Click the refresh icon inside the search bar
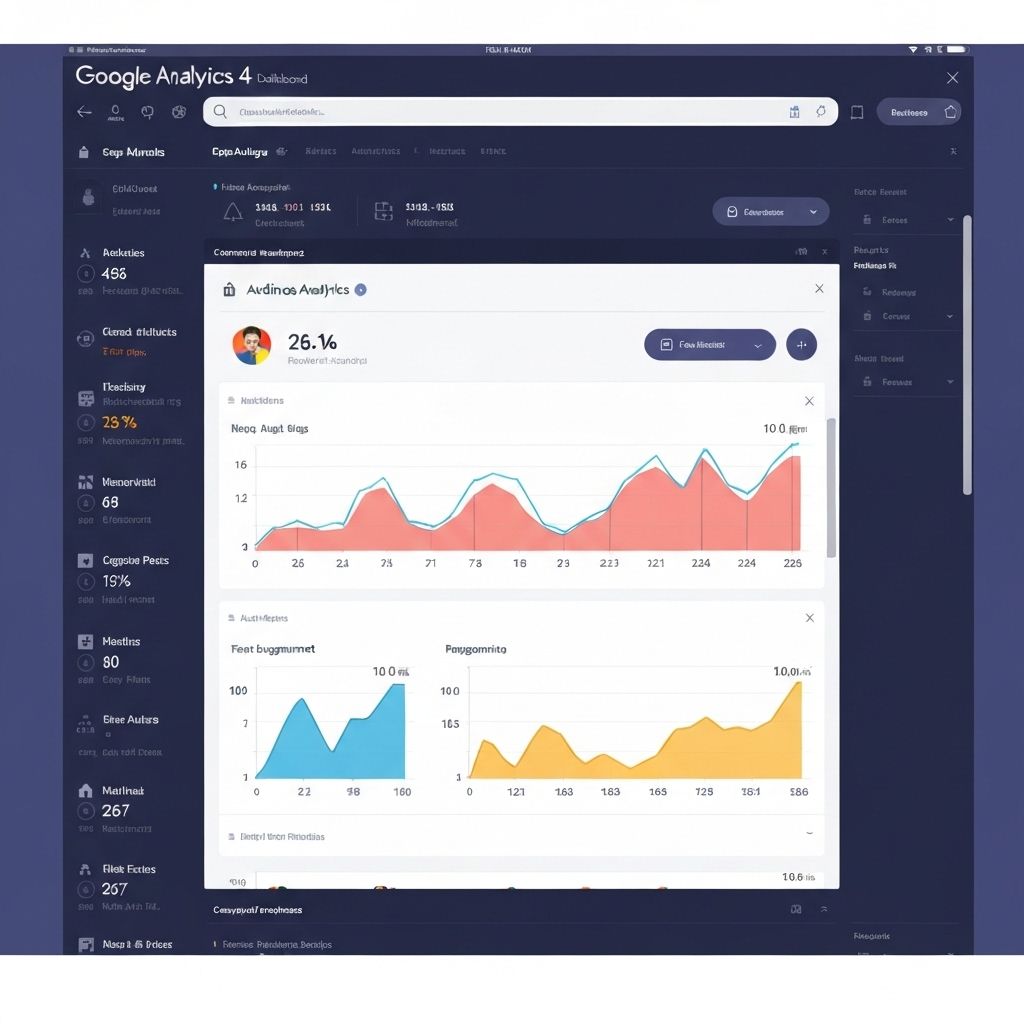Screen dimensions: 1024x1024 coord(821,112)
